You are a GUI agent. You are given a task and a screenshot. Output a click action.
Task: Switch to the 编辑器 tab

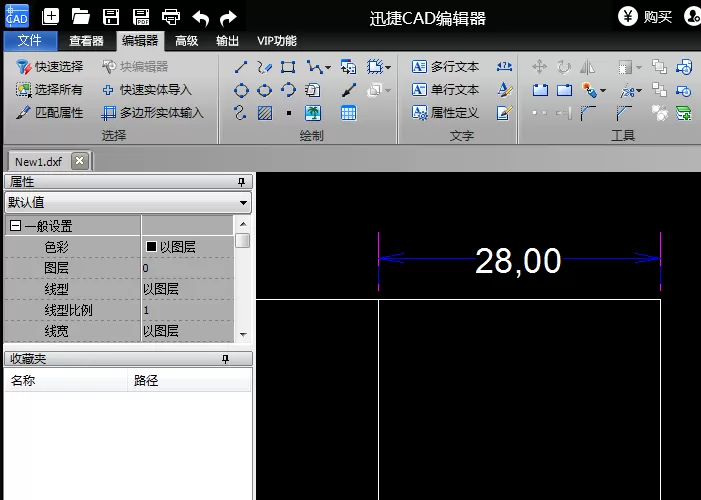tap(140, 41)
